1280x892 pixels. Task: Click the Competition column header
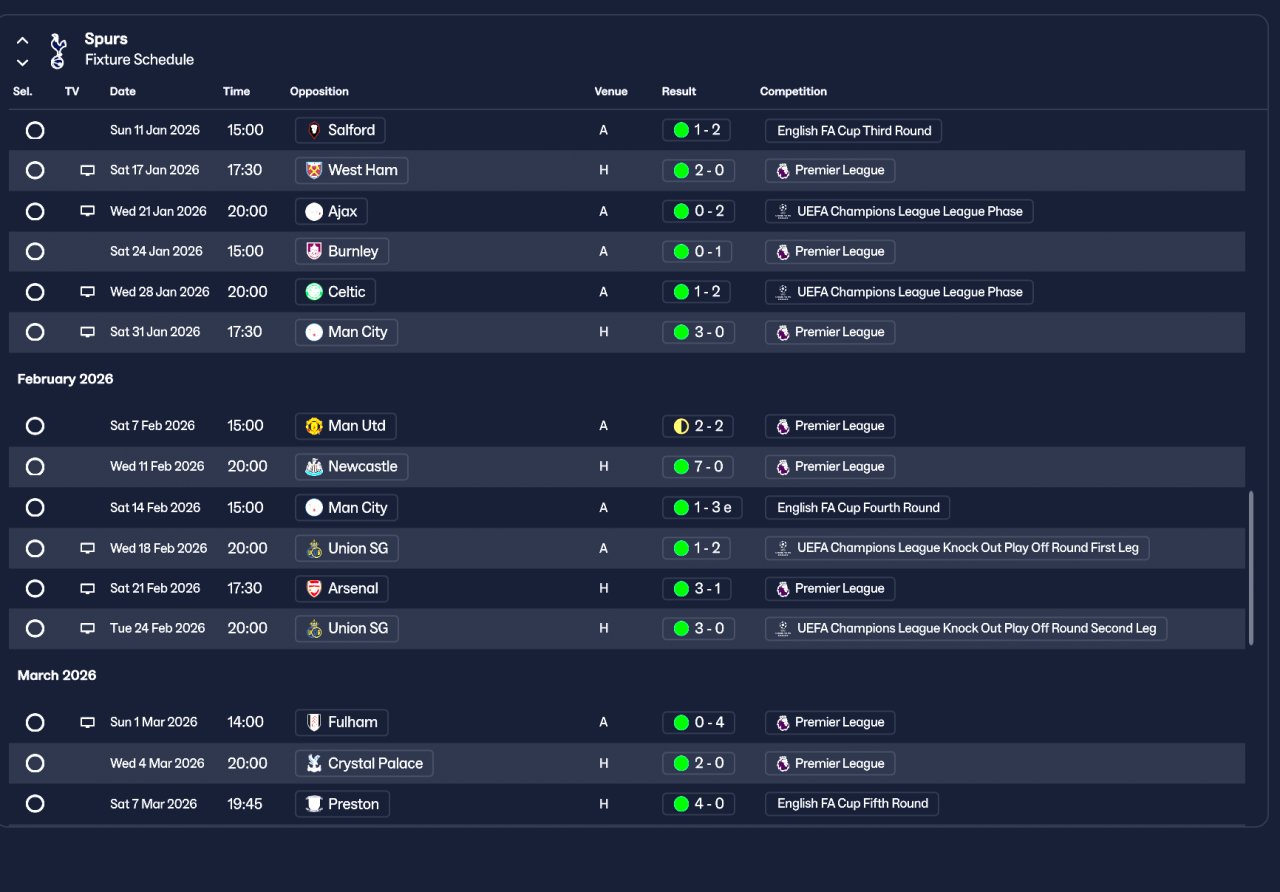tap(793, 91)
